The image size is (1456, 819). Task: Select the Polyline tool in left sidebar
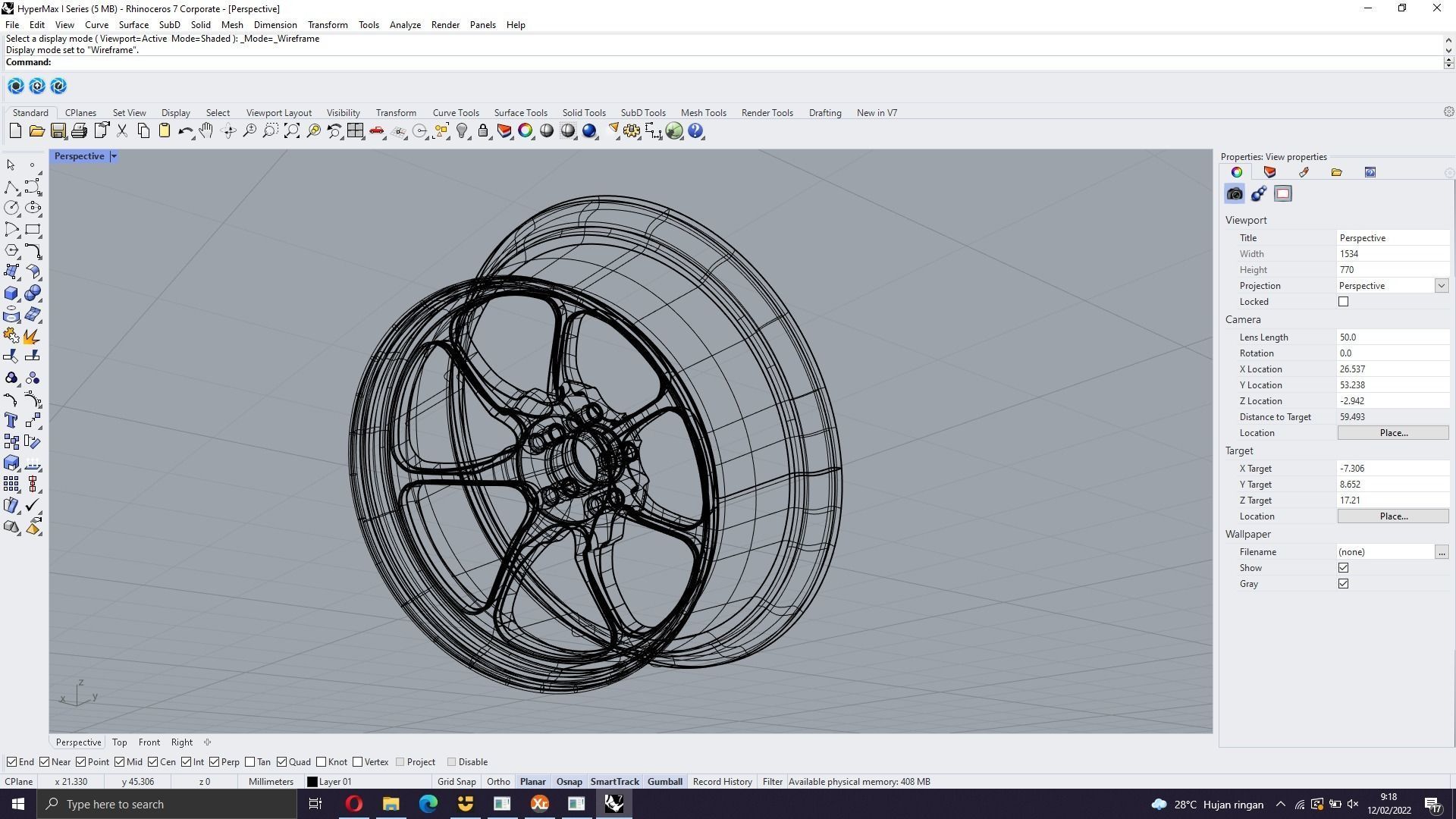coord(11,187)
